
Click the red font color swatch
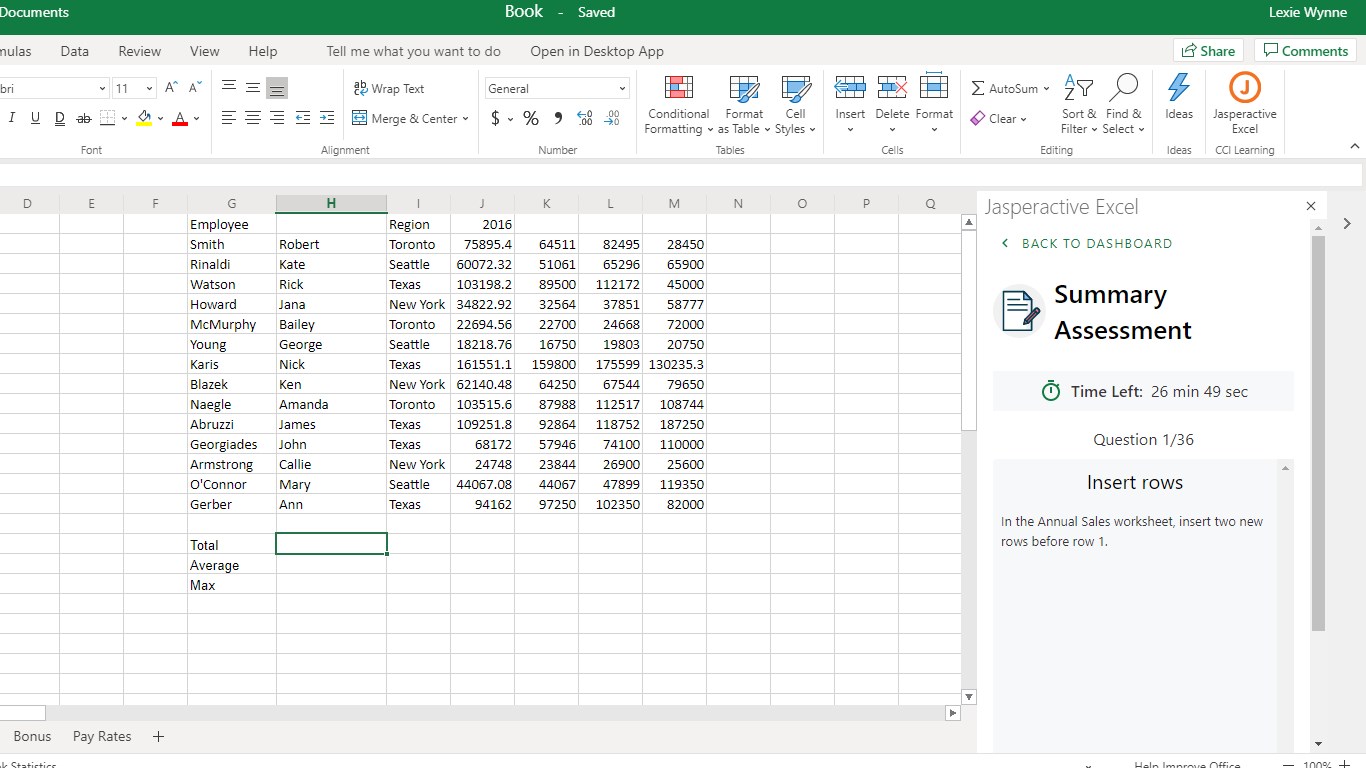tap(180, 119)
